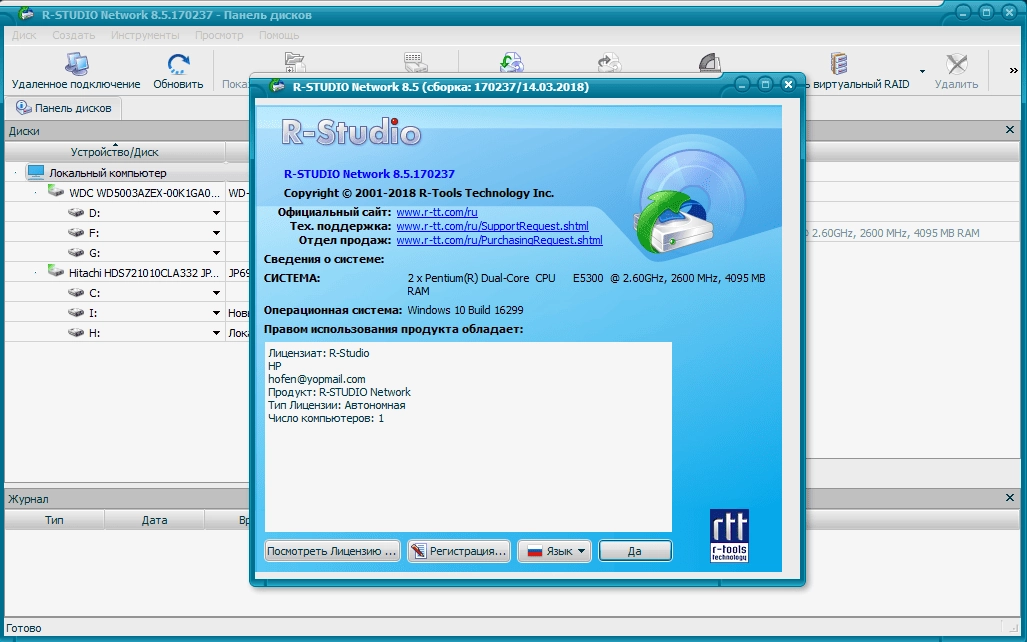1027x642 pixels.
Task: Click the drive icon for F:
Action: tap(76, 233)
